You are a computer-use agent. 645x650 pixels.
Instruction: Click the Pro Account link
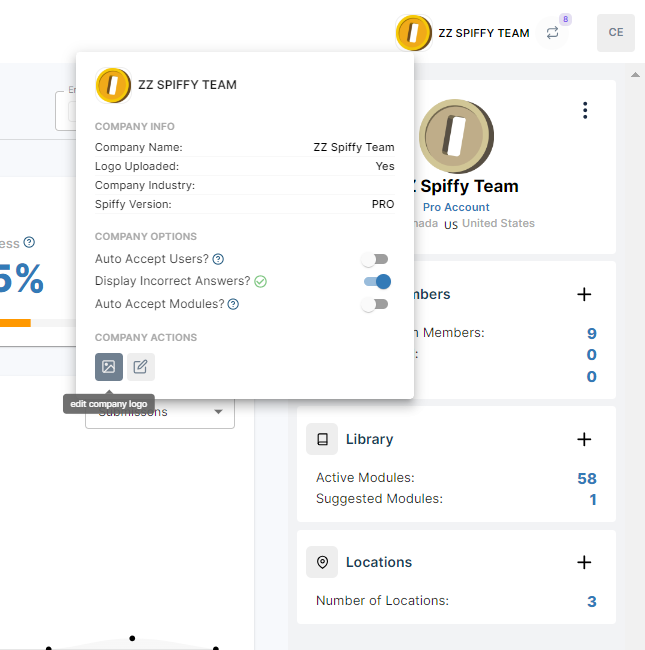456,207
